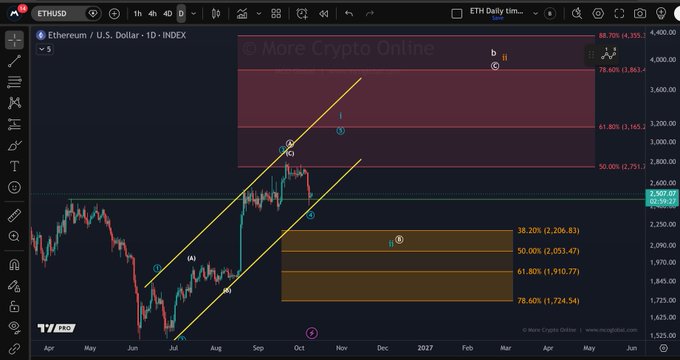
Task: Select the ruler measure tool
Action: tap(14, 215)
